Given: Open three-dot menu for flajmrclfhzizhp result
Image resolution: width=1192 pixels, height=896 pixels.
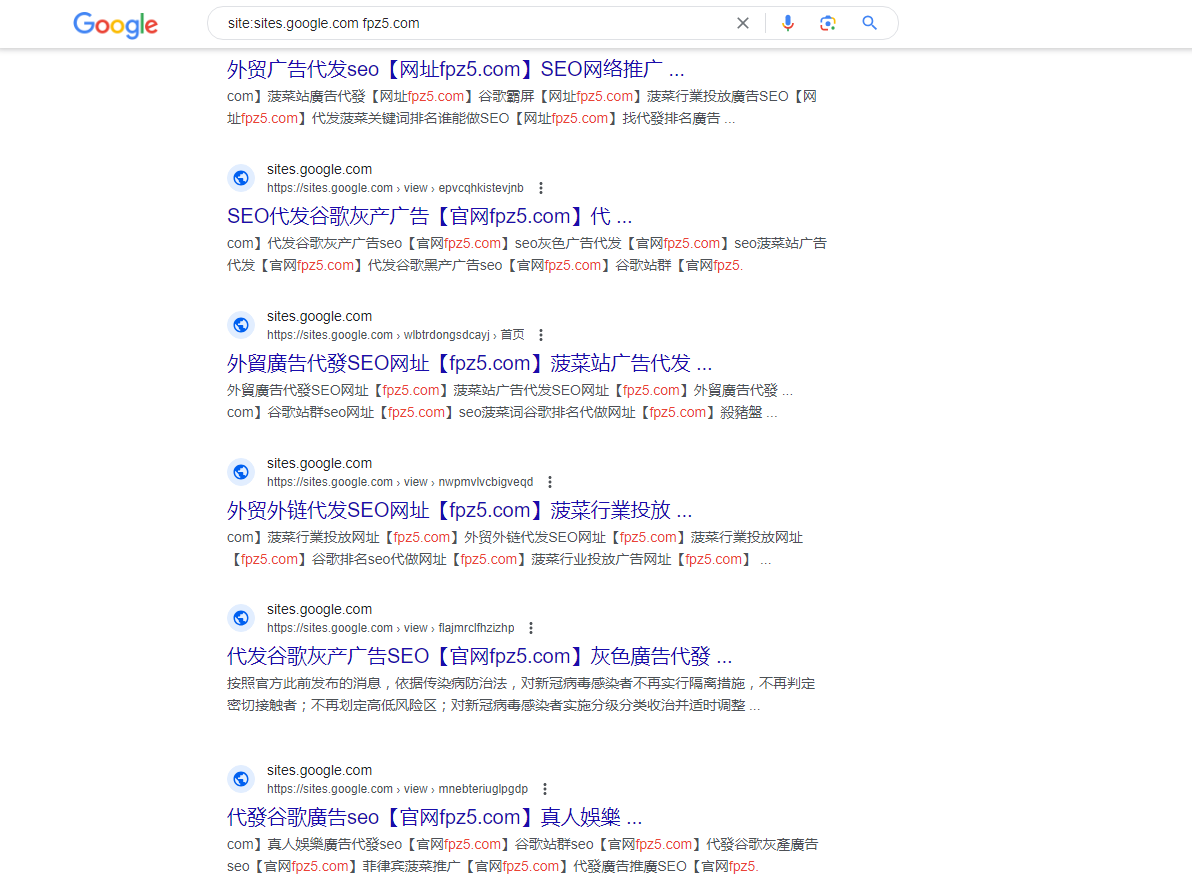Looking at the screenshot, I should click(531, 628).
